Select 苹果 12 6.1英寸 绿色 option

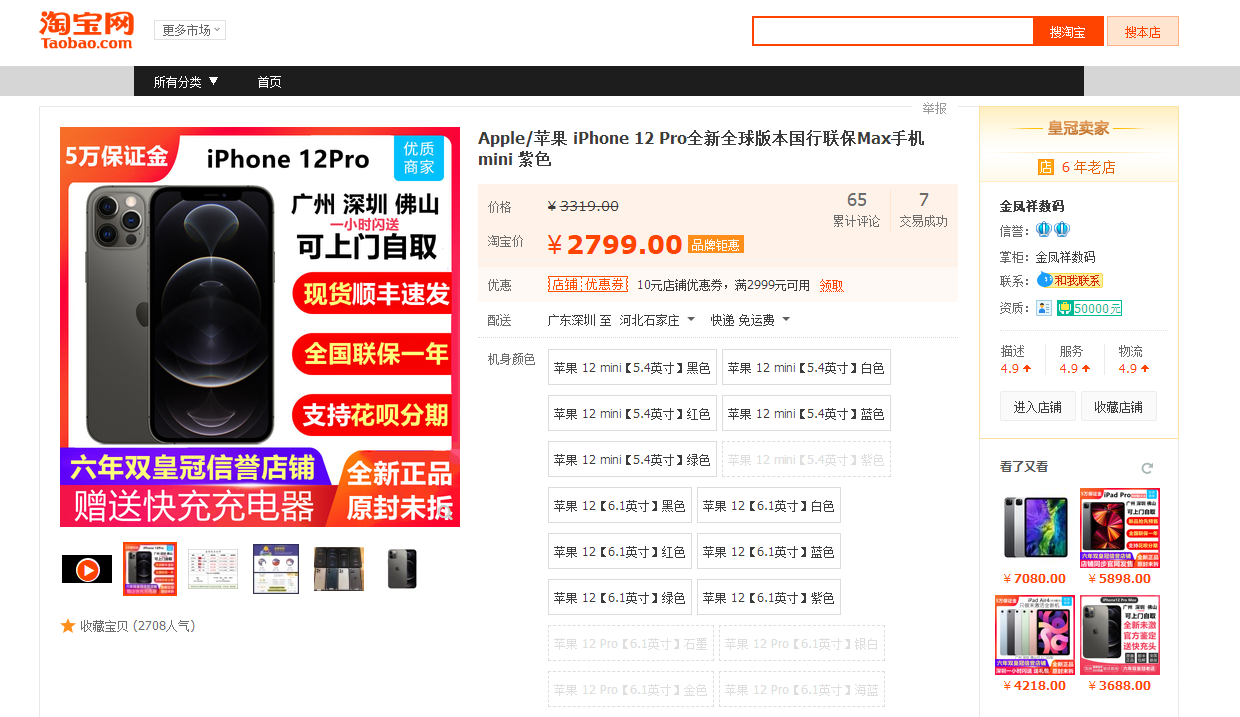620,598
